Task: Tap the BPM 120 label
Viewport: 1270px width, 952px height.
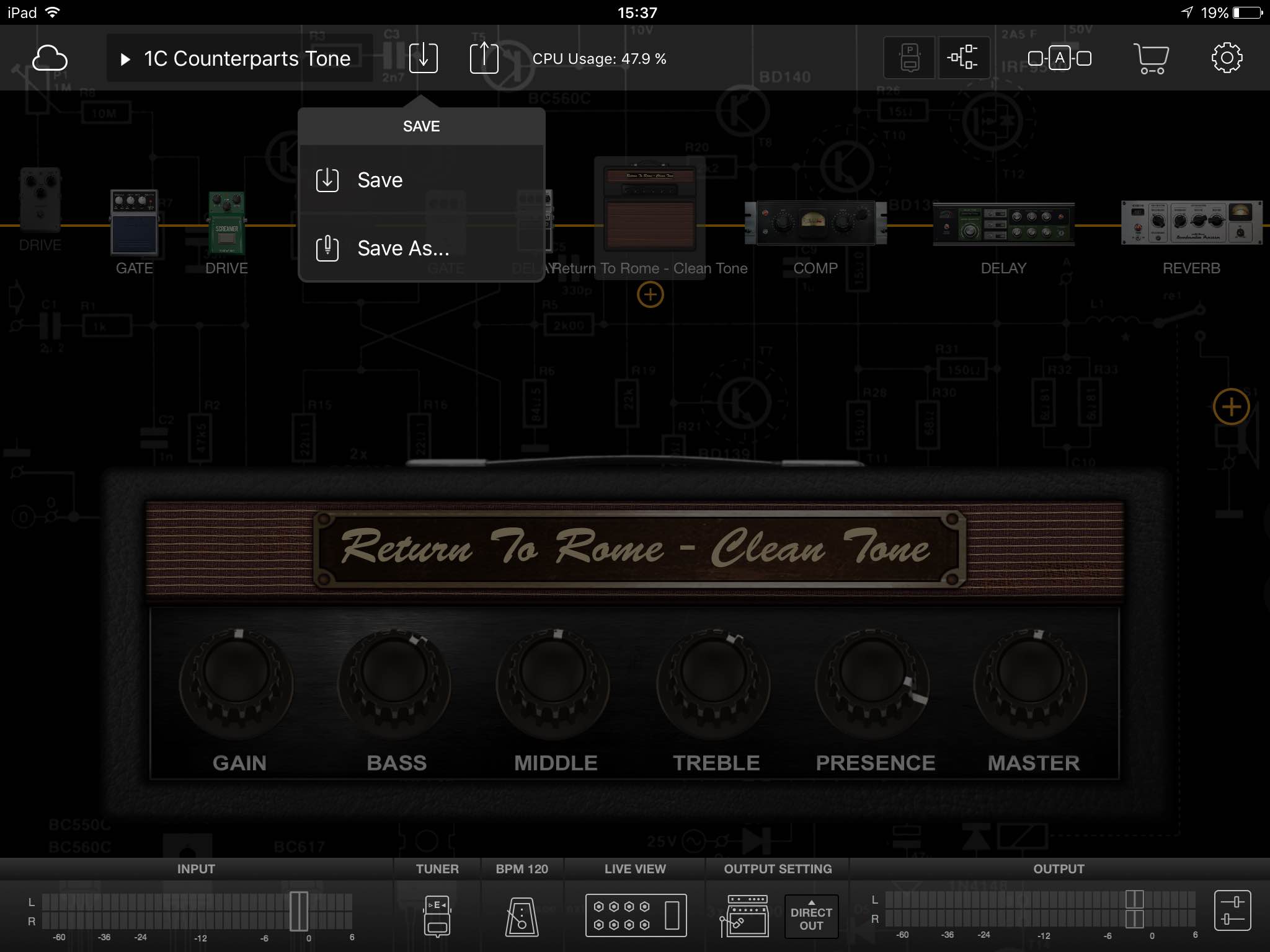Action: (522, 869)
